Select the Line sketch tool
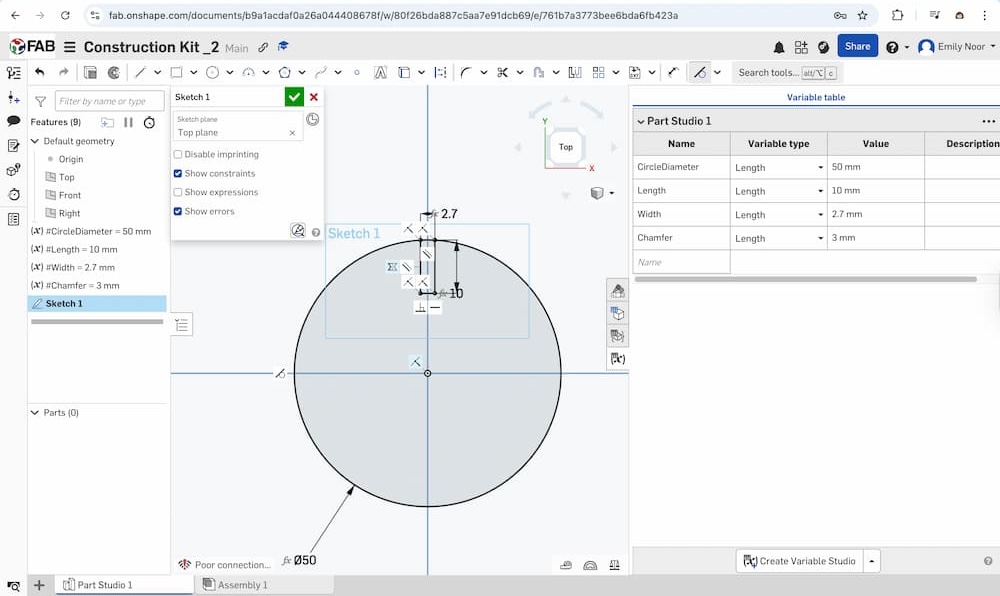This screenshot has height=596, width=1000. tap(140, 73)
